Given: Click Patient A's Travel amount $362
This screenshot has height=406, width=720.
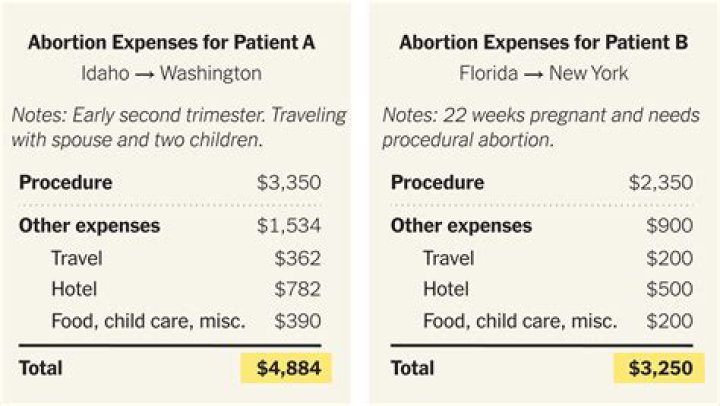Looking at the screenshot, I should (x=298, y=258).
